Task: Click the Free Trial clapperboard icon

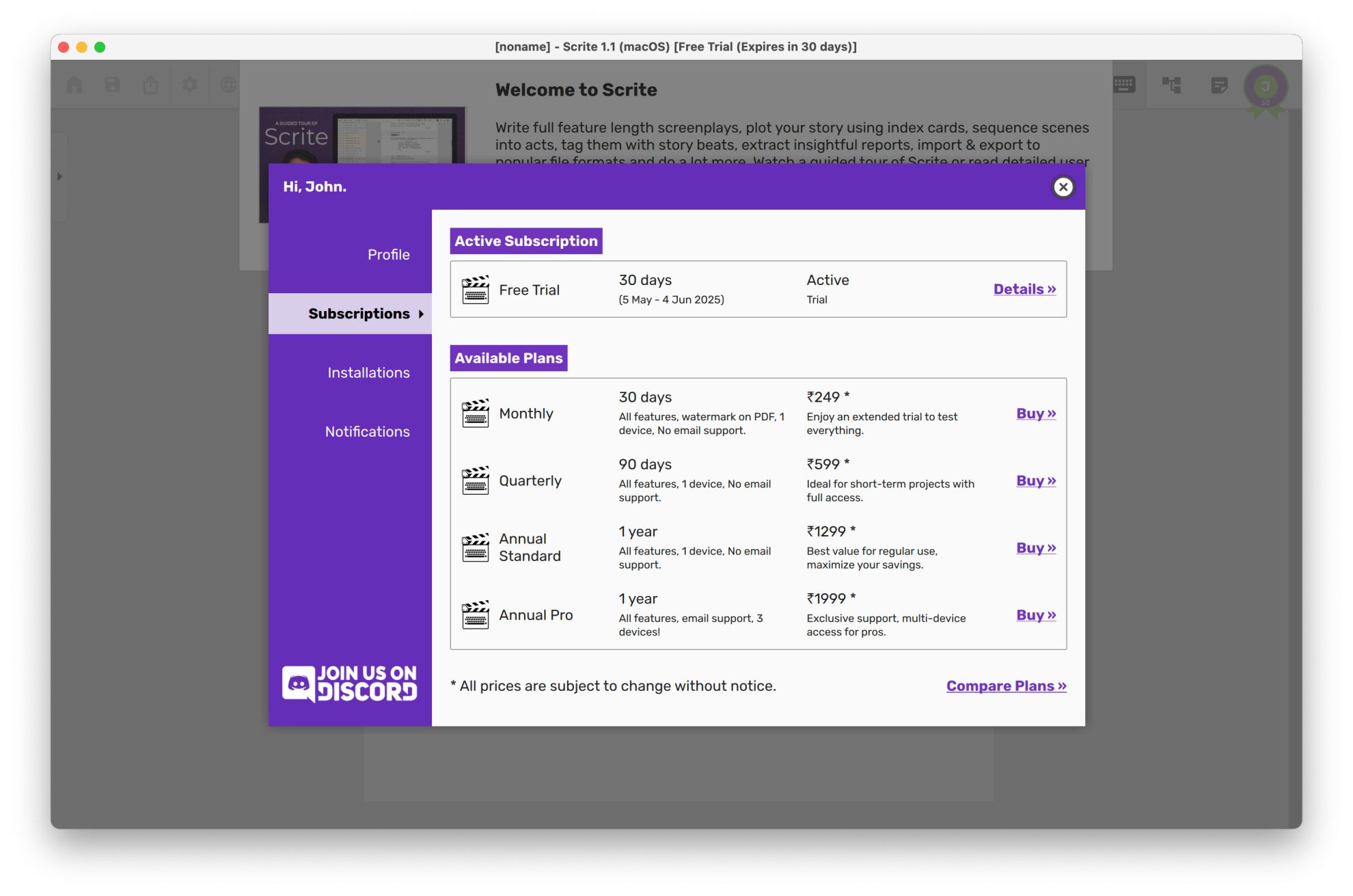Action: pos(475,290)
